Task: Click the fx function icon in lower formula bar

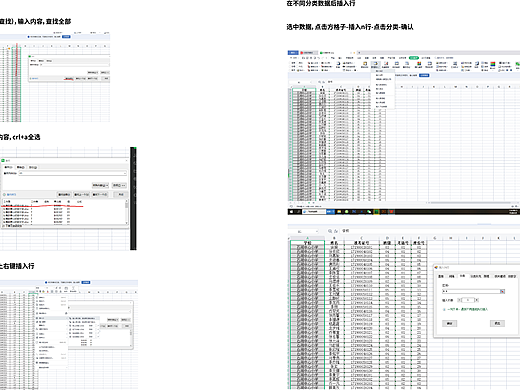Action: [x=336, y=231]
